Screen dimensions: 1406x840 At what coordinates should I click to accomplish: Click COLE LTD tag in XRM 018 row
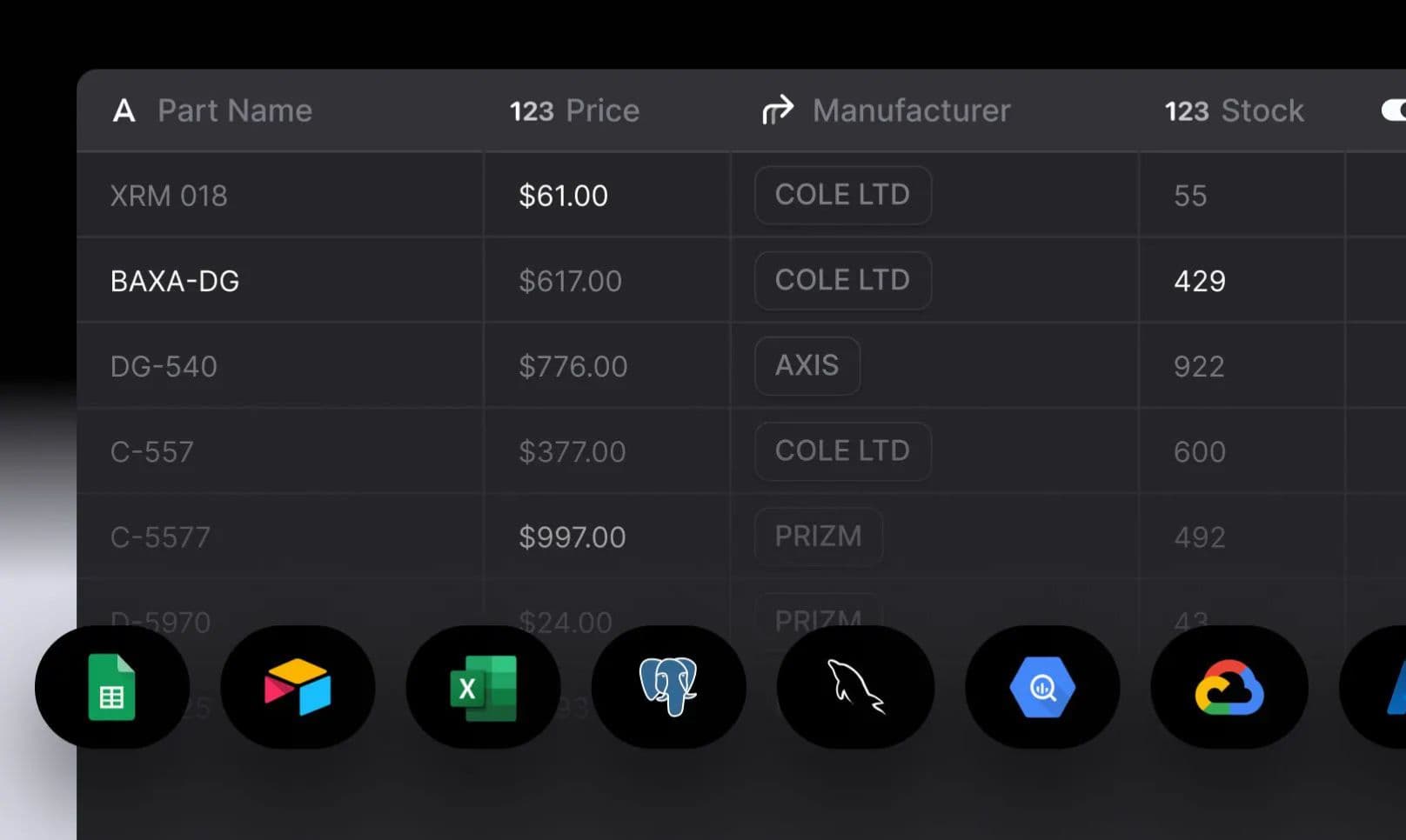pyautogui.click(x=842, y=195)
